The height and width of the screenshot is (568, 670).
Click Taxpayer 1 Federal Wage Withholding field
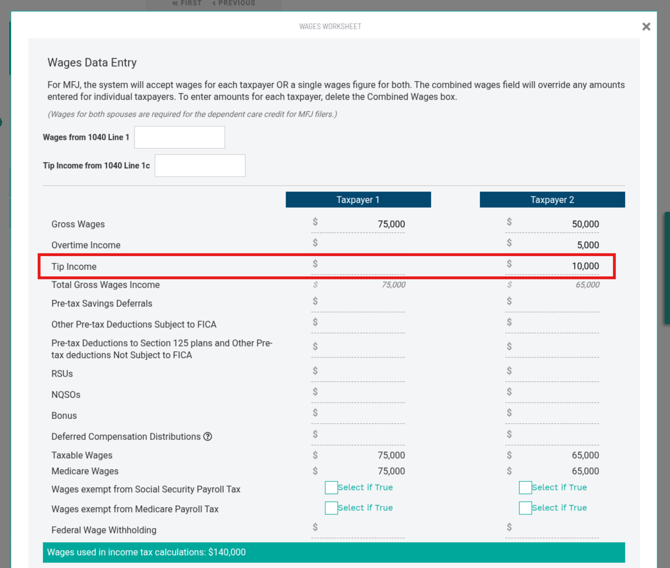358,530
